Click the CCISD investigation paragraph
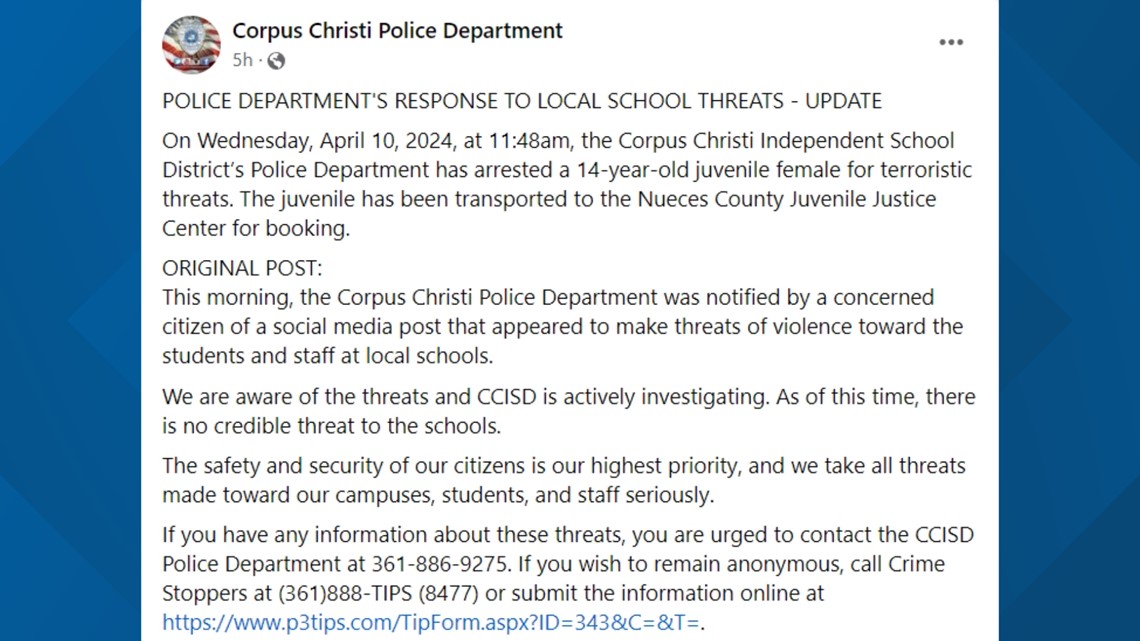 tap(560, 410)
